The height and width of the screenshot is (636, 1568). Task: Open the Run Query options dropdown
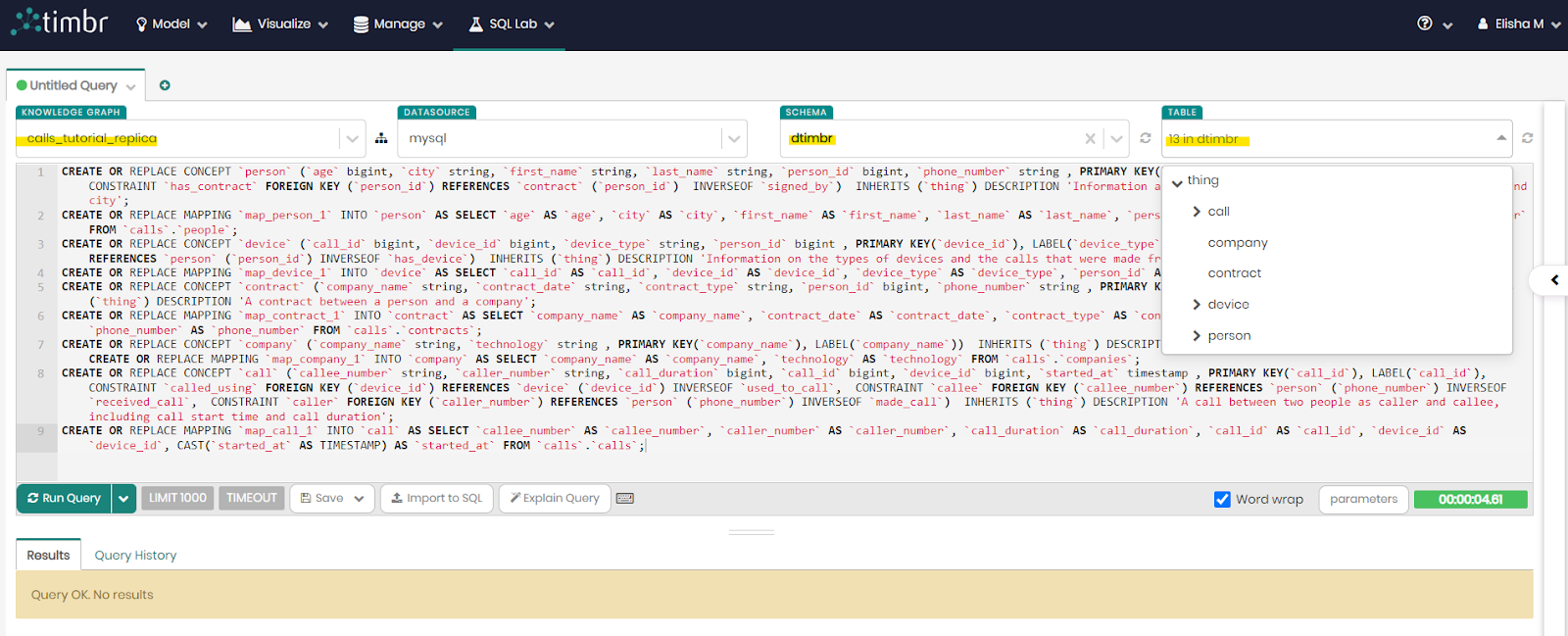click(x=123, y=499)
